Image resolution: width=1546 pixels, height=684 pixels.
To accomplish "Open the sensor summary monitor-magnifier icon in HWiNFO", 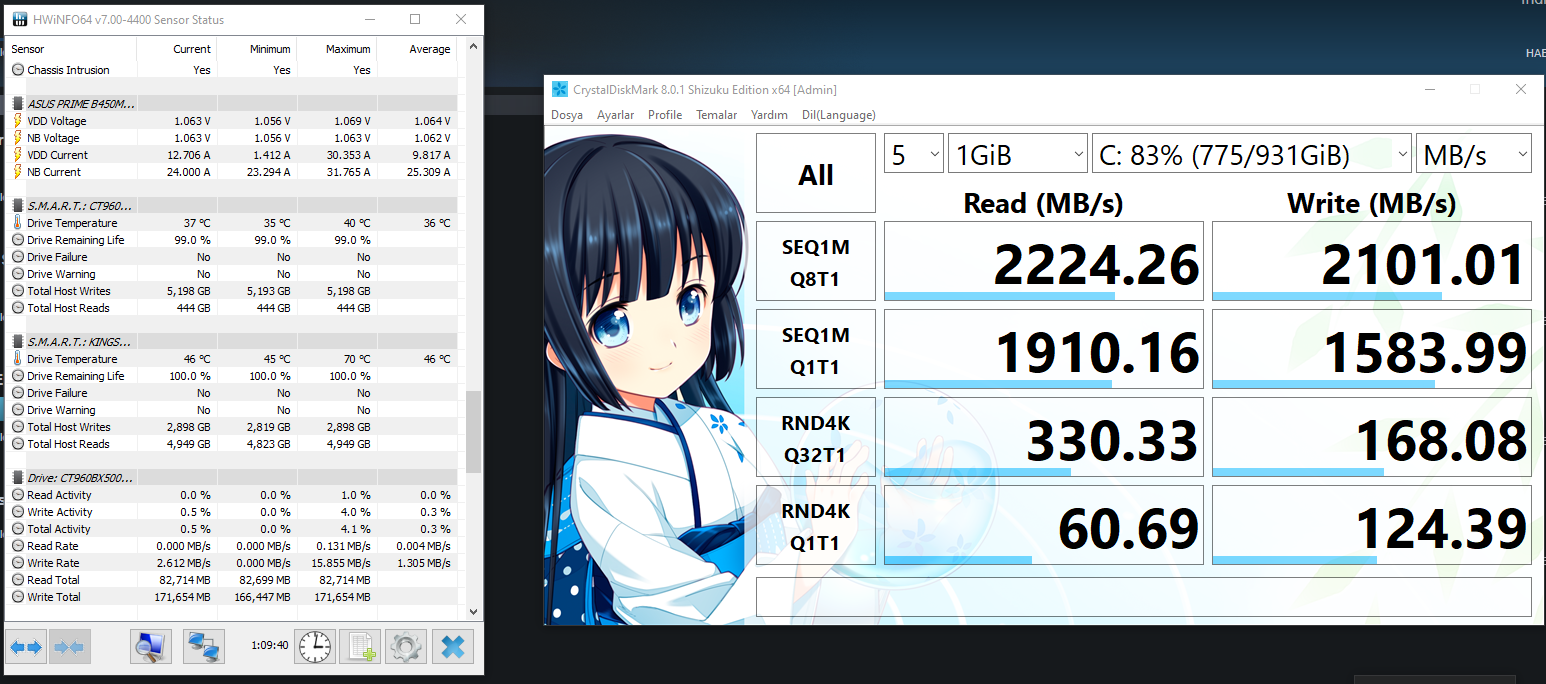I will tap(151, 647).
